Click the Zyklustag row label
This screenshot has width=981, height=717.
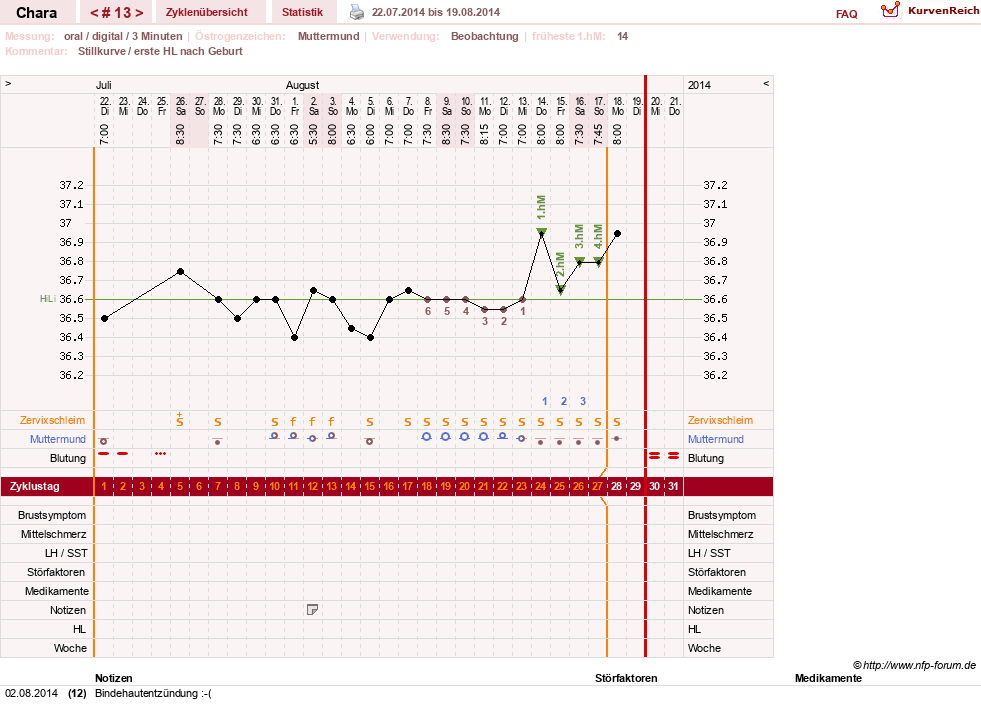pos(34,486)
